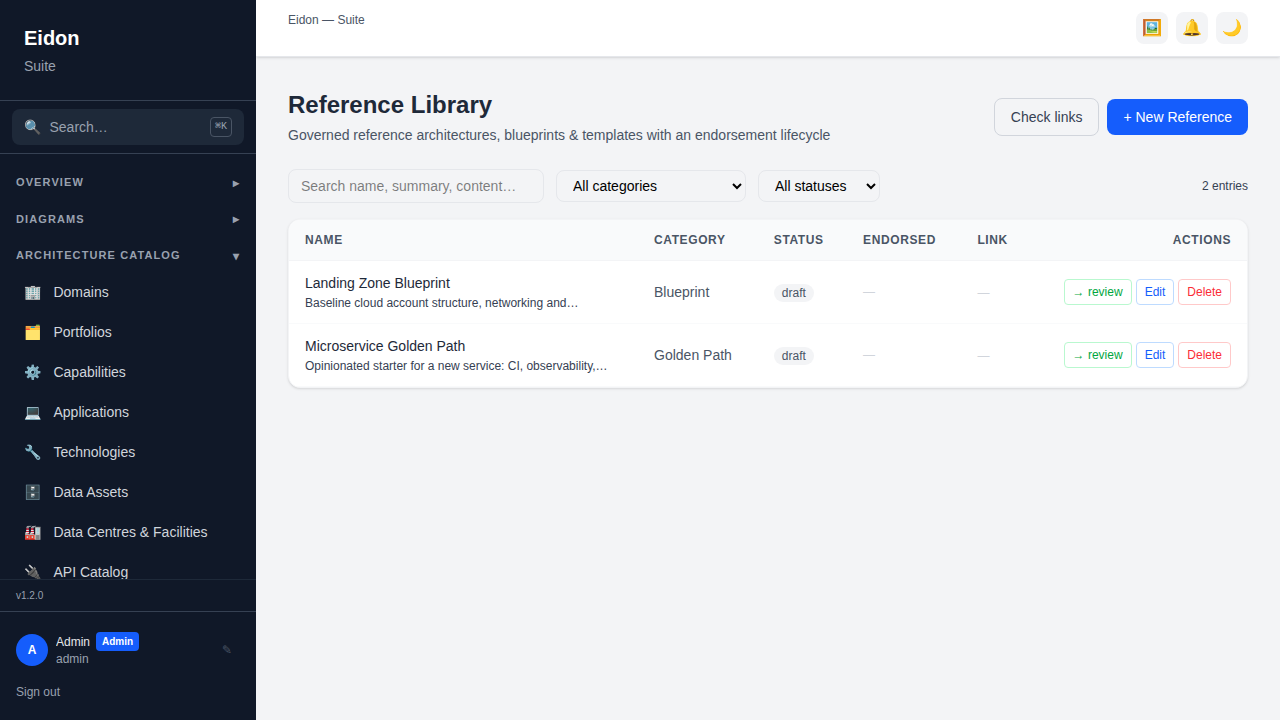Open Applications from the sidebar
Viewport: 1280px width, 720px height.
coord(128,412)
